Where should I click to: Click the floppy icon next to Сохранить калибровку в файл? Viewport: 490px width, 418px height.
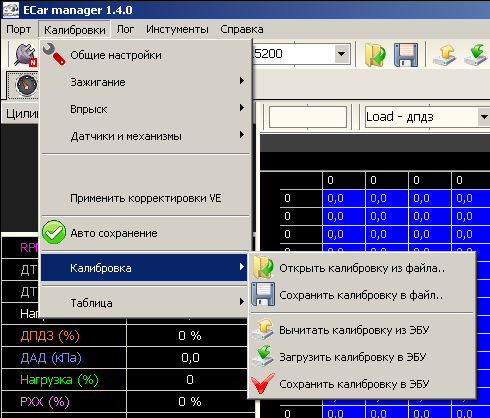click(x=263, y=294)
